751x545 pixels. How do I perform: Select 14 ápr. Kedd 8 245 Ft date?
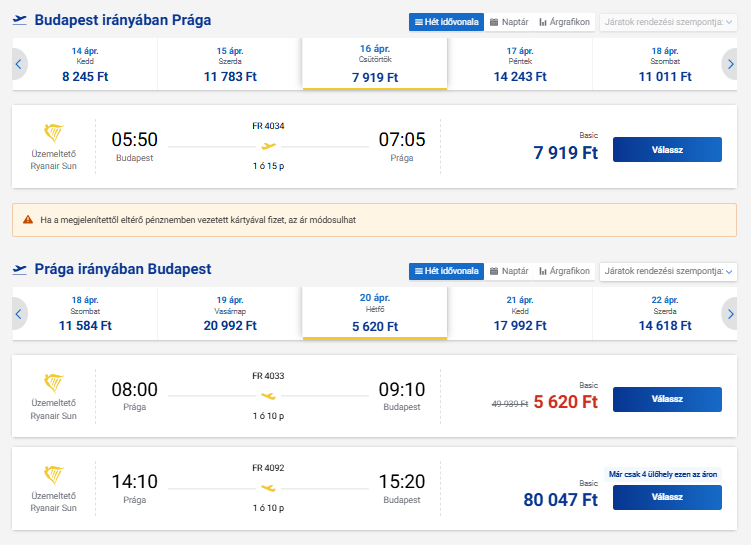click(x=85, y=64)
